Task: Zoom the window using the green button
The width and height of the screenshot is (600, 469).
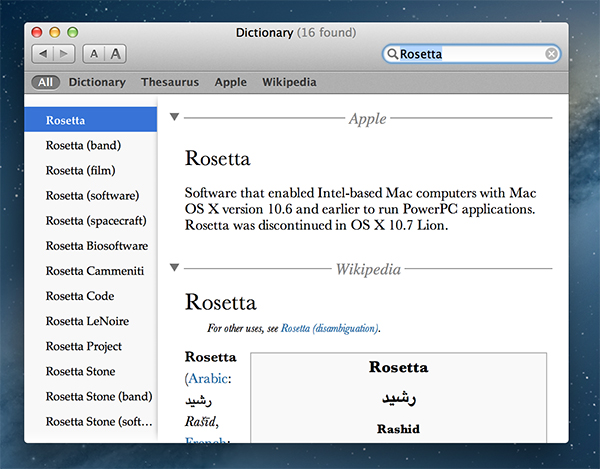Action: (73, 32)
